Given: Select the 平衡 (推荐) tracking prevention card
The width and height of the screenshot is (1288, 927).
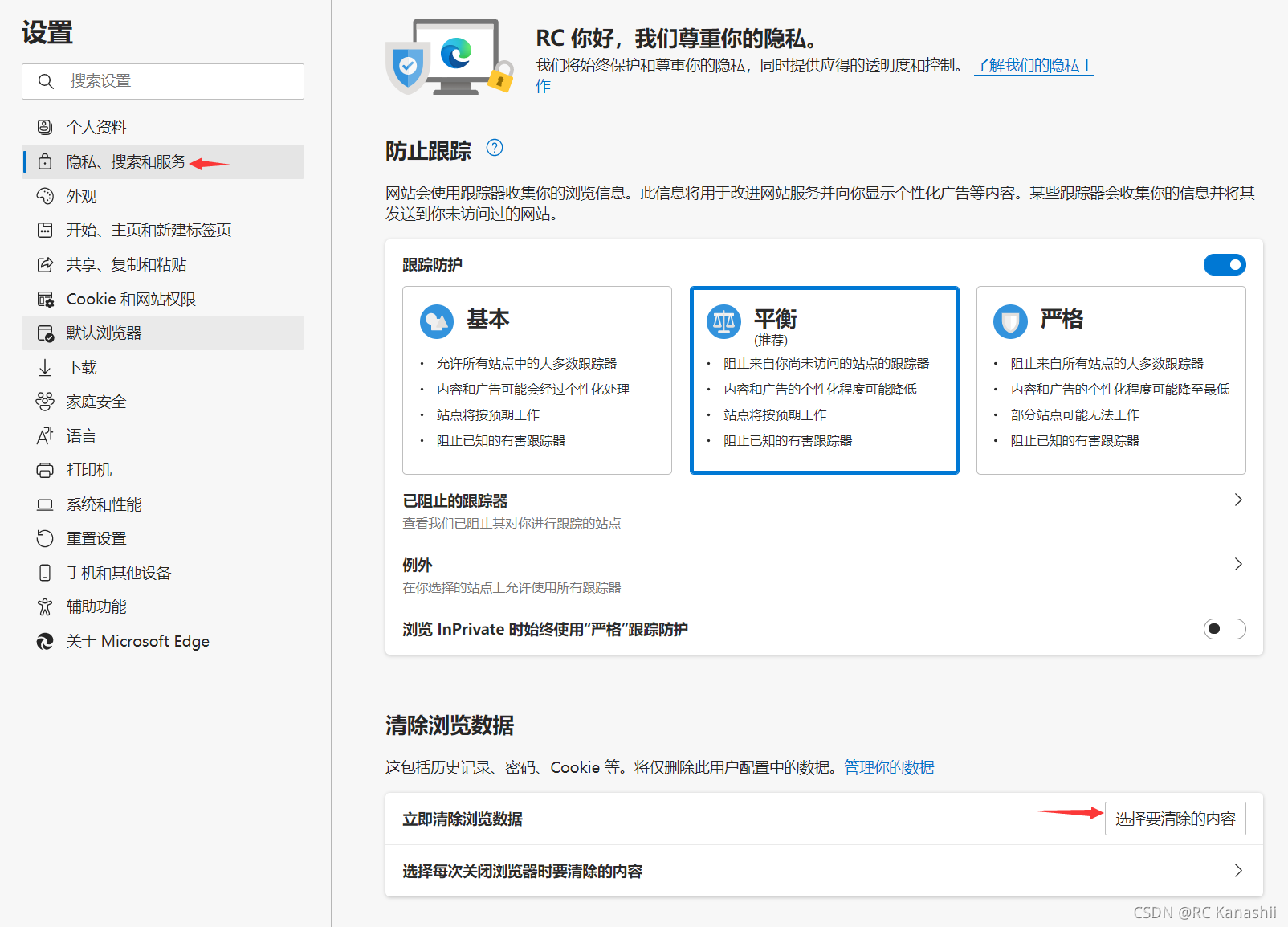Looking at the screenshot, I should click(x=825, y=380).
